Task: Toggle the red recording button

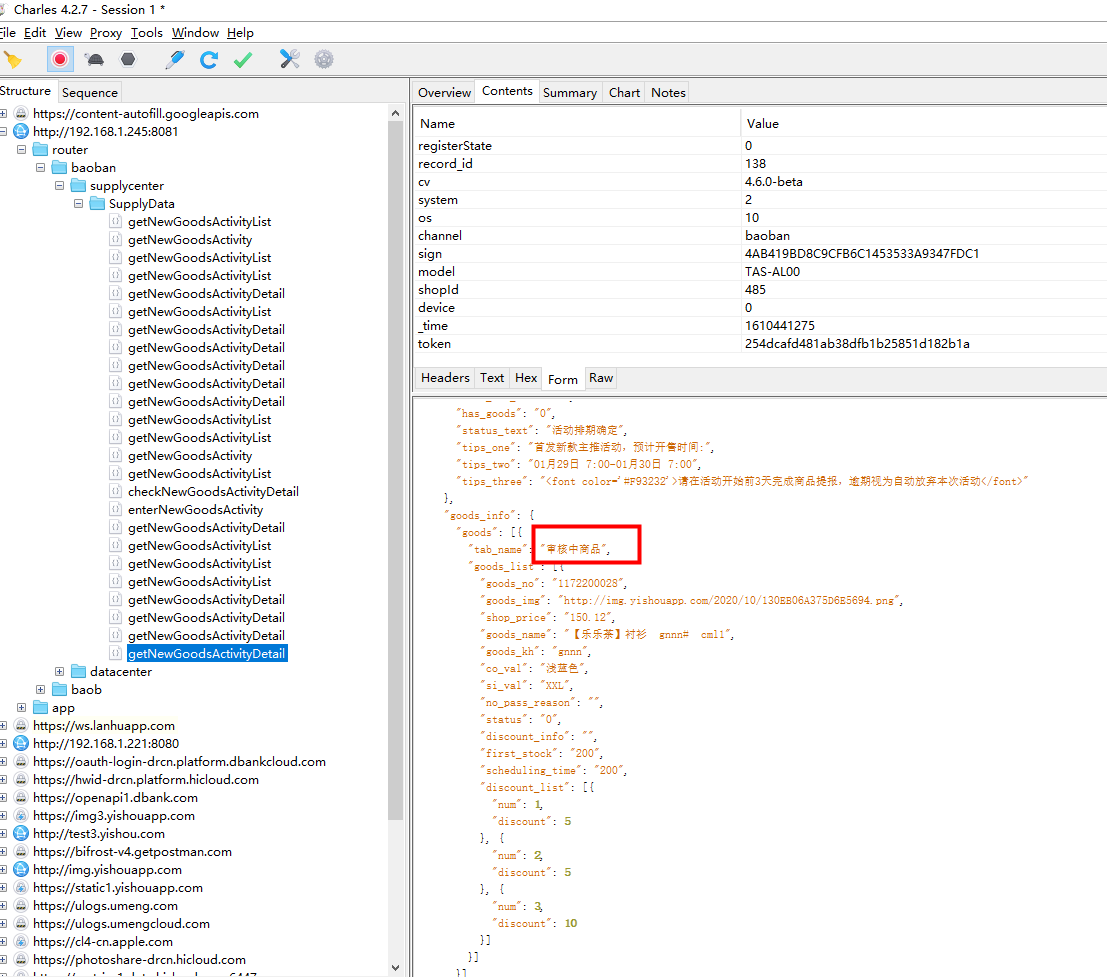Action: pos(60,59)
